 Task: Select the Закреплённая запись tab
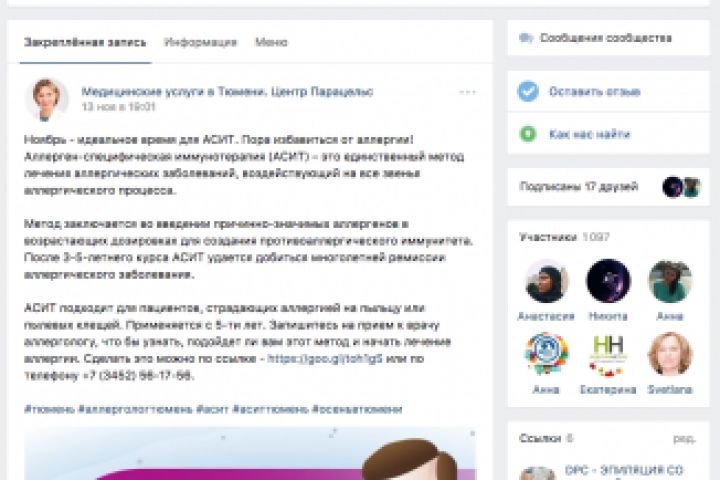(x=85, y=42)
